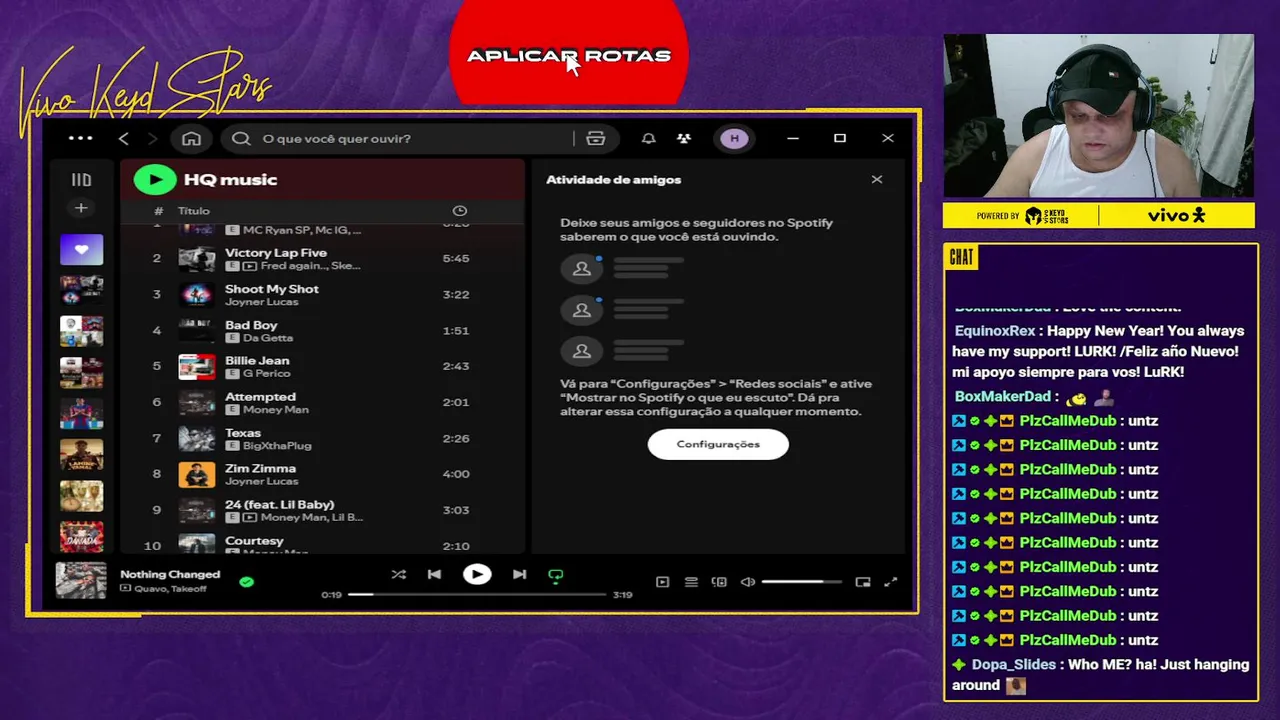The height and width of the screenshot is (720, 1280).
Task: Skip to previous track
Action: pos(434,575)
